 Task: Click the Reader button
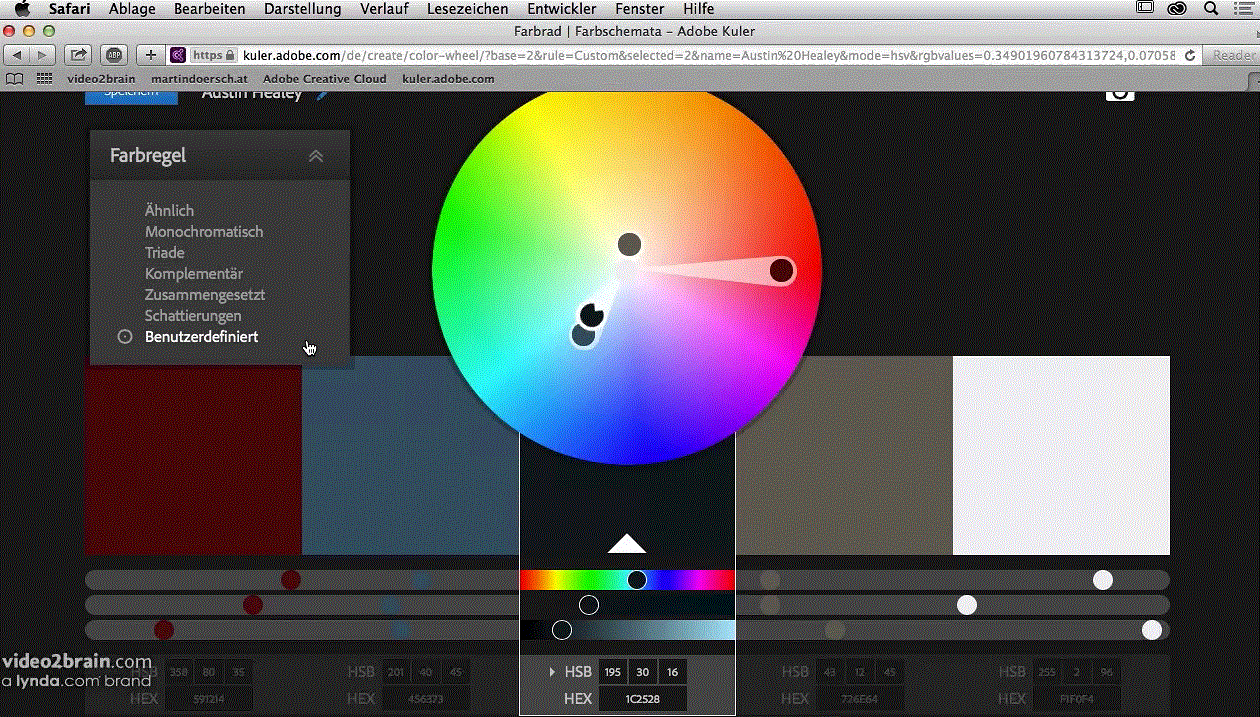click(1233, 55)
